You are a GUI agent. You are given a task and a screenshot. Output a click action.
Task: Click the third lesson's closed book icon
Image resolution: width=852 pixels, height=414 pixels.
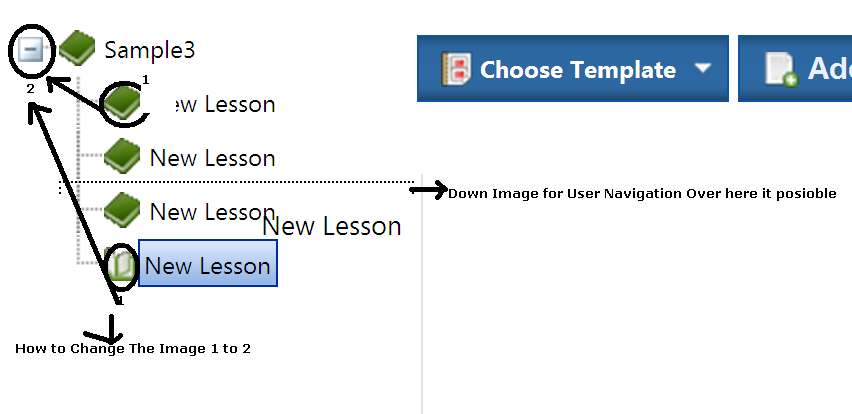pos(122,210)
